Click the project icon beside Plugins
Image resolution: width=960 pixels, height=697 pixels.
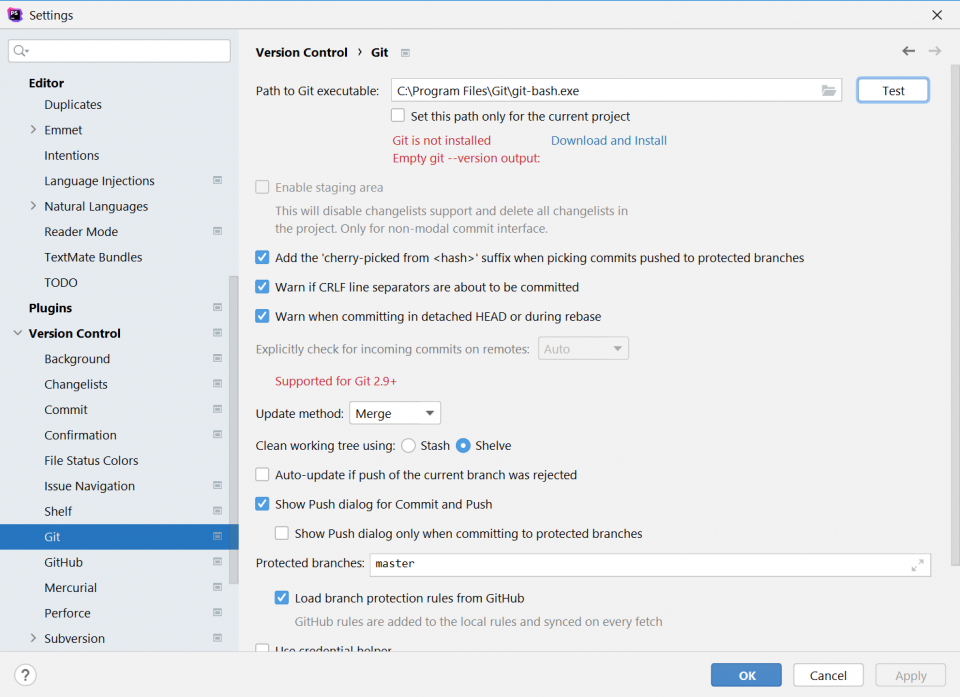tap(217, 307)
